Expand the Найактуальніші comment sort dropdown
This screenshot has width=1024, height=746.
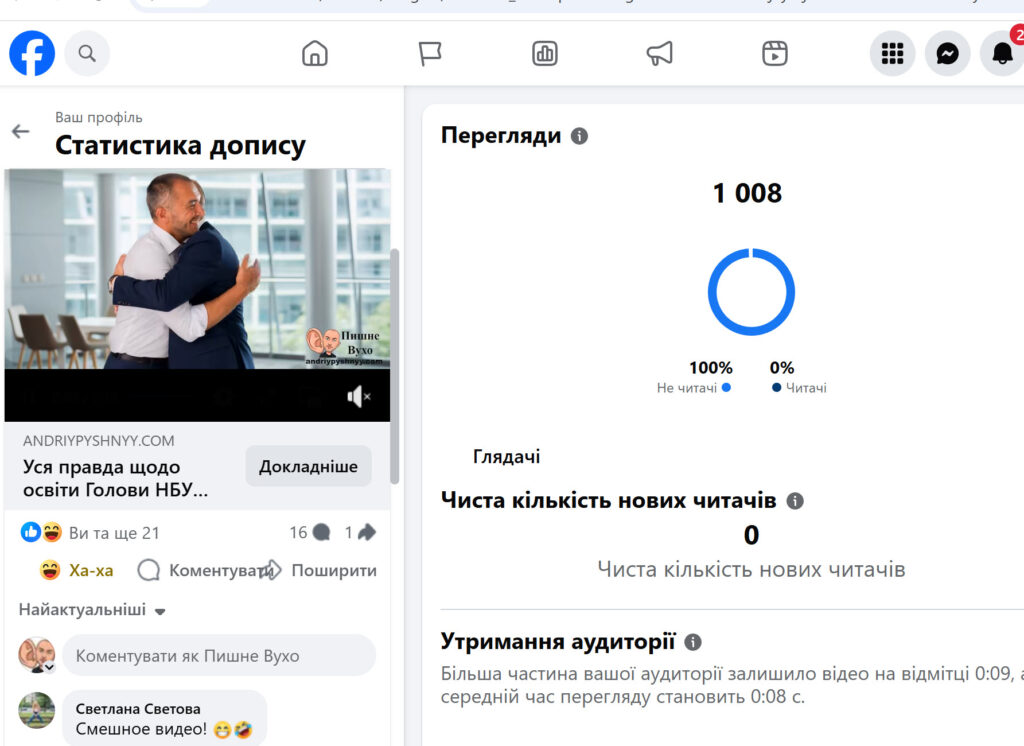(x=92, y=610)
